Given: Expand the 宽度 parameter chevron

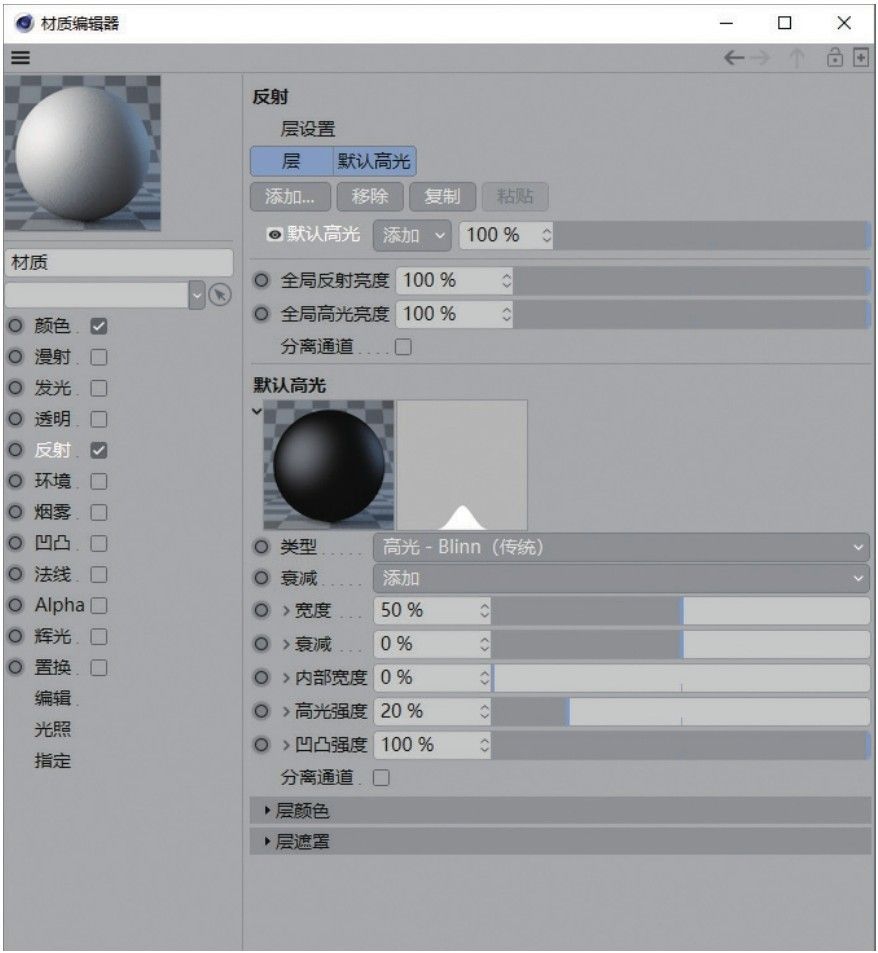Looking at the screenshot, I should click(x=286, y=610).
